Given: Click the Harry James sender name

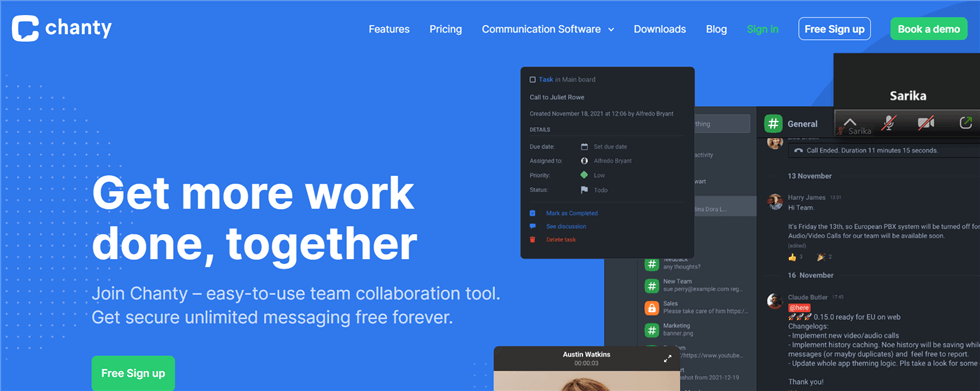Looking at the screenshot, I should [x=806, y=197].
